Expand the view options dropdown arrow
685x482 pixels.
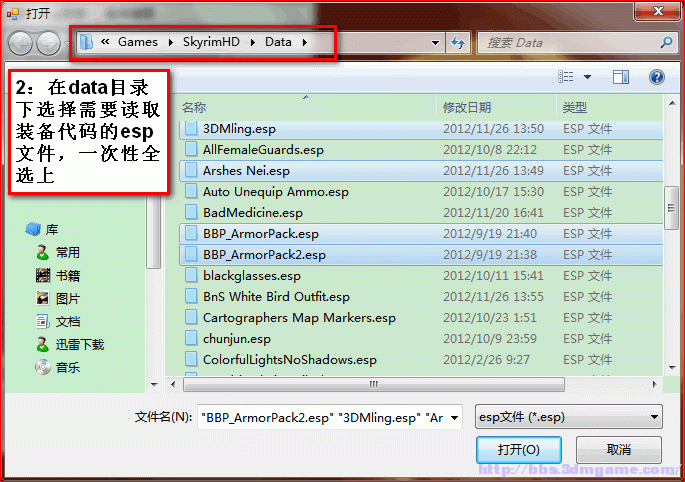588,77
